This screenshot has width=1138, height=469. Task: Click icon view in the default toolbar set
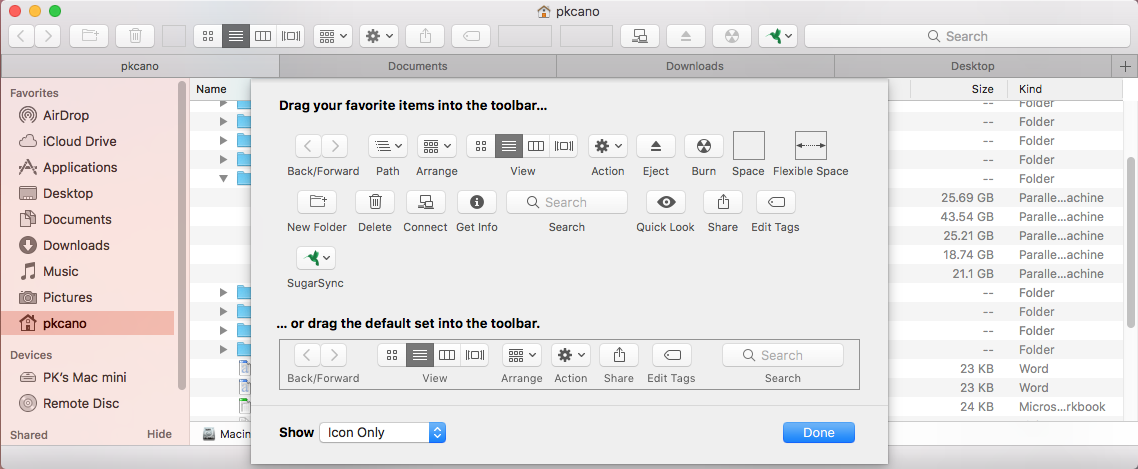(392, 355)
